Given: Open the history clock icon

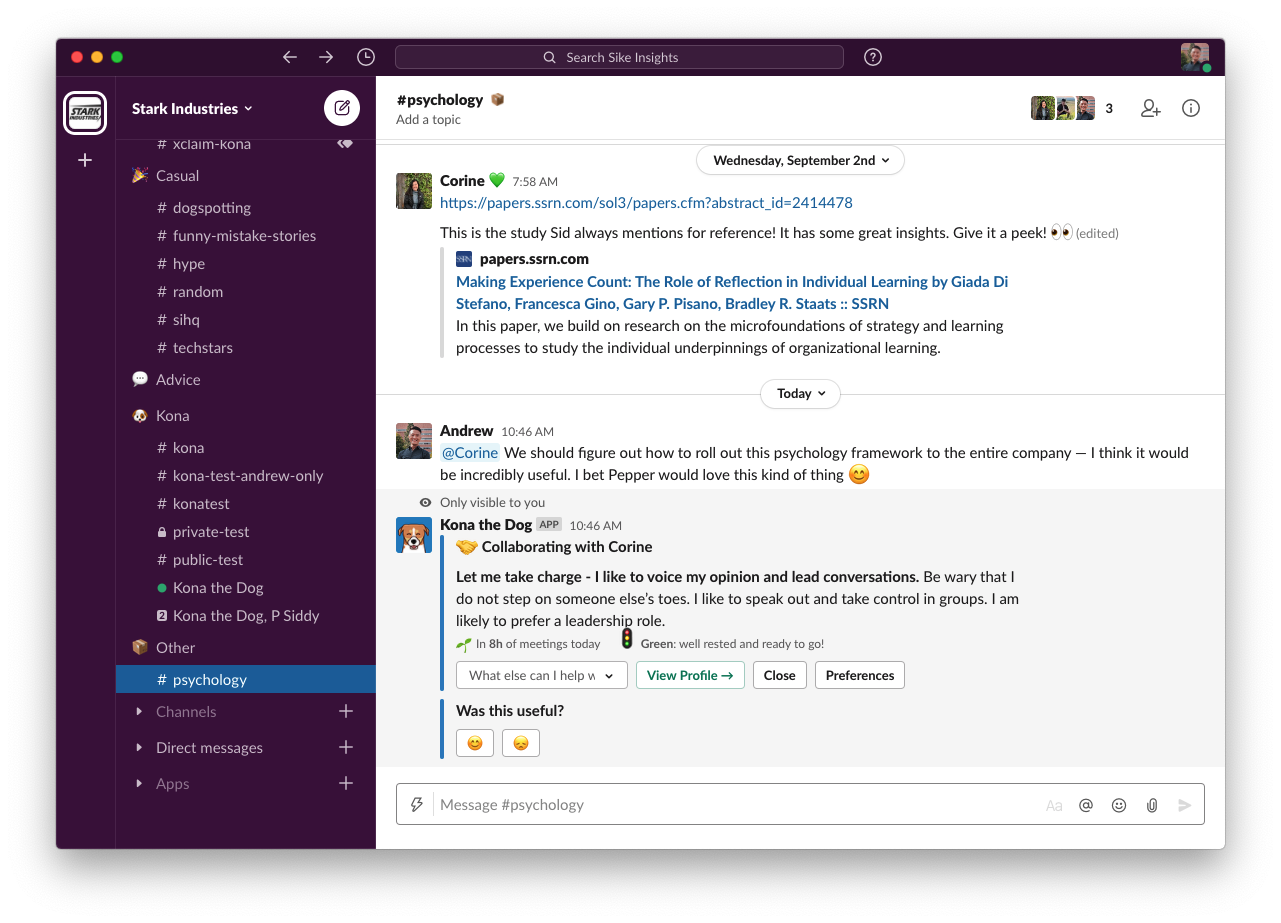Looking at the screenshot, I should click(366, 57).
